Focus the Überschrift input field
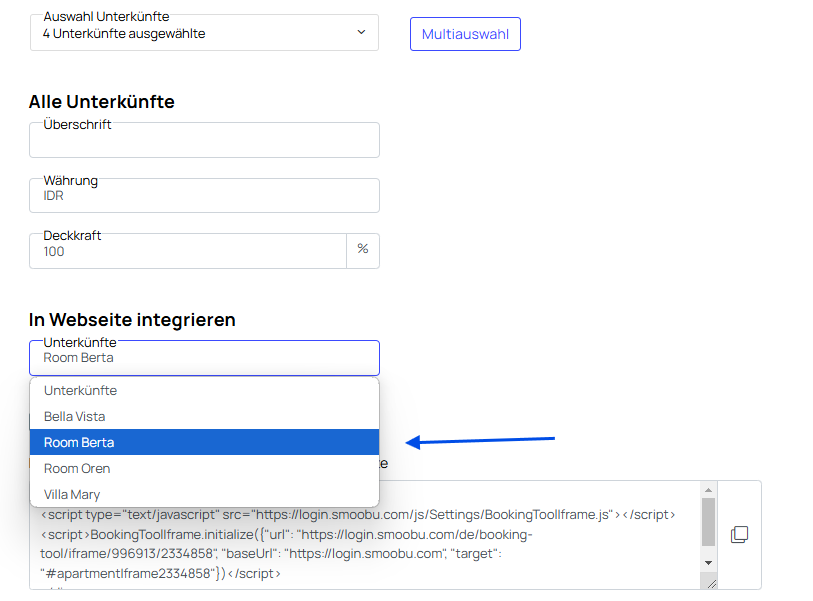This screenshot has width=813, height=601. click(204, 140)
